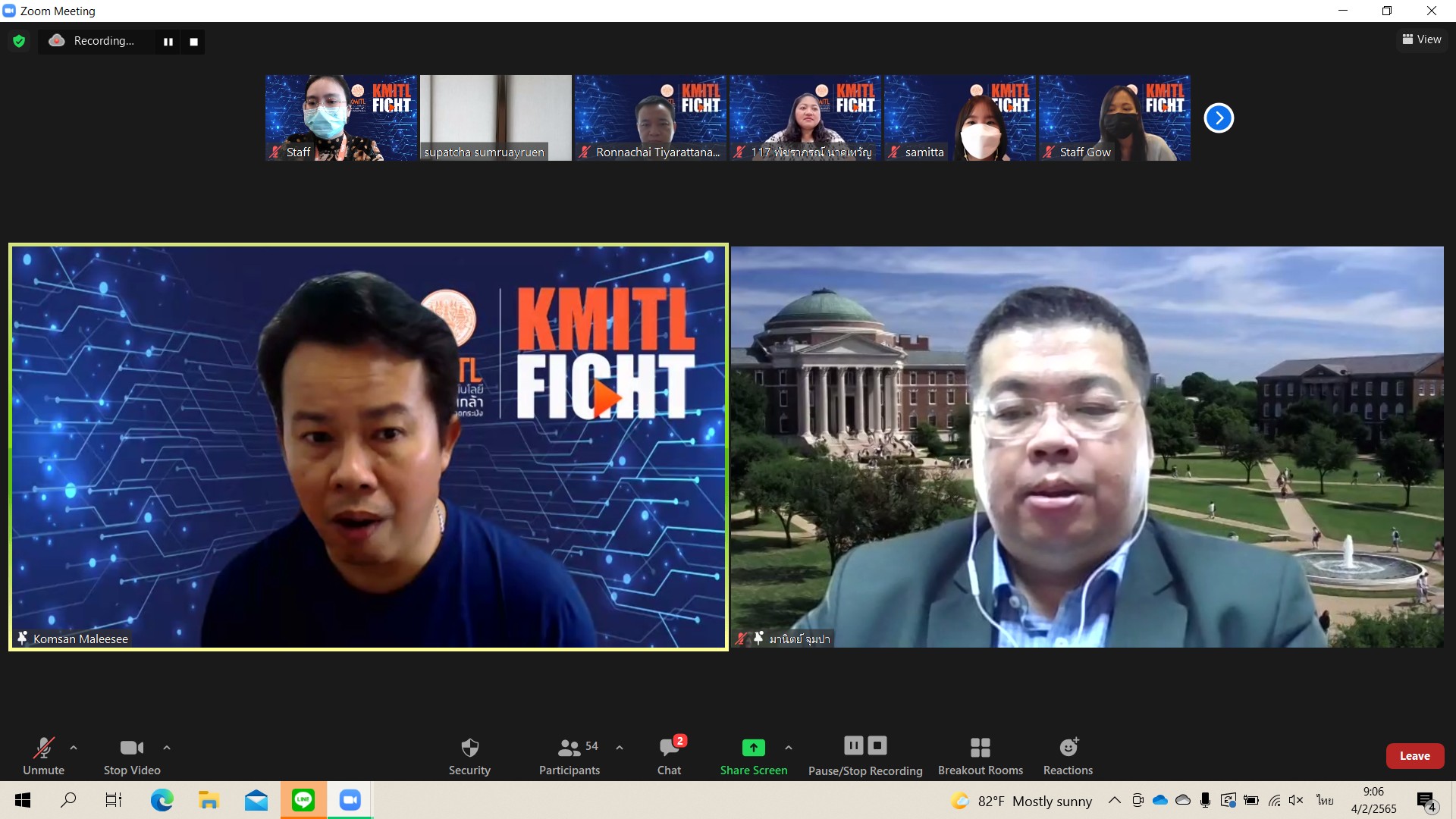Select the Staff Gow thumbnail

1115,118
